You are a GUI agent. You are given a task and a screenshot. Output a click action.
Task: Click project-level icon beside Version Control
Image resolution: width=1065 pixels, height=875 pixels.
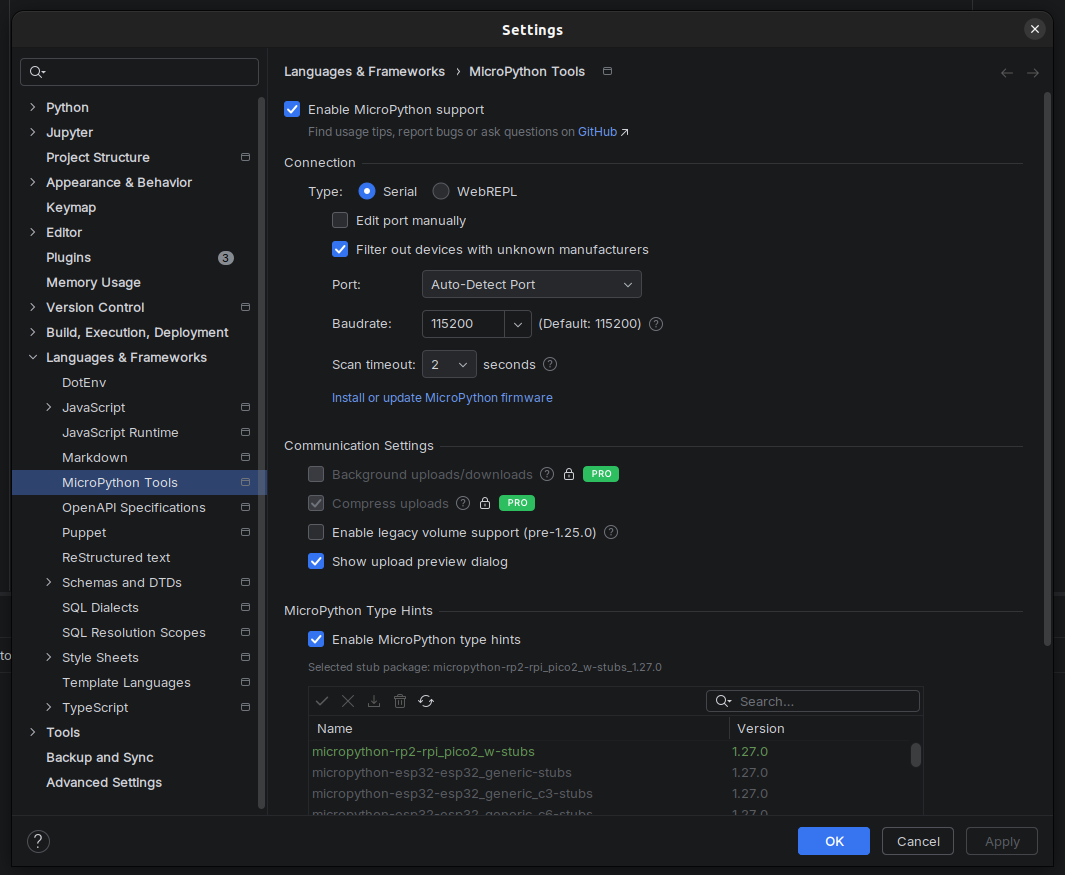[245, 308]
